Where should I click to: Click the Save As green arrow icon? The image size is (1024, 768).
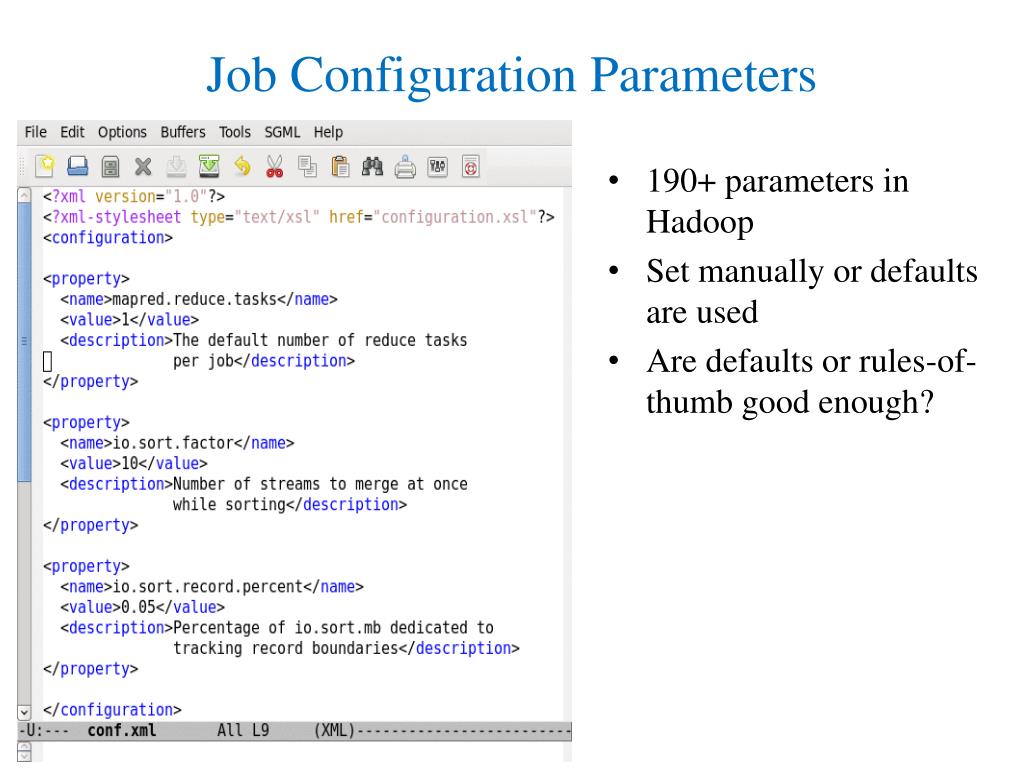209,167
